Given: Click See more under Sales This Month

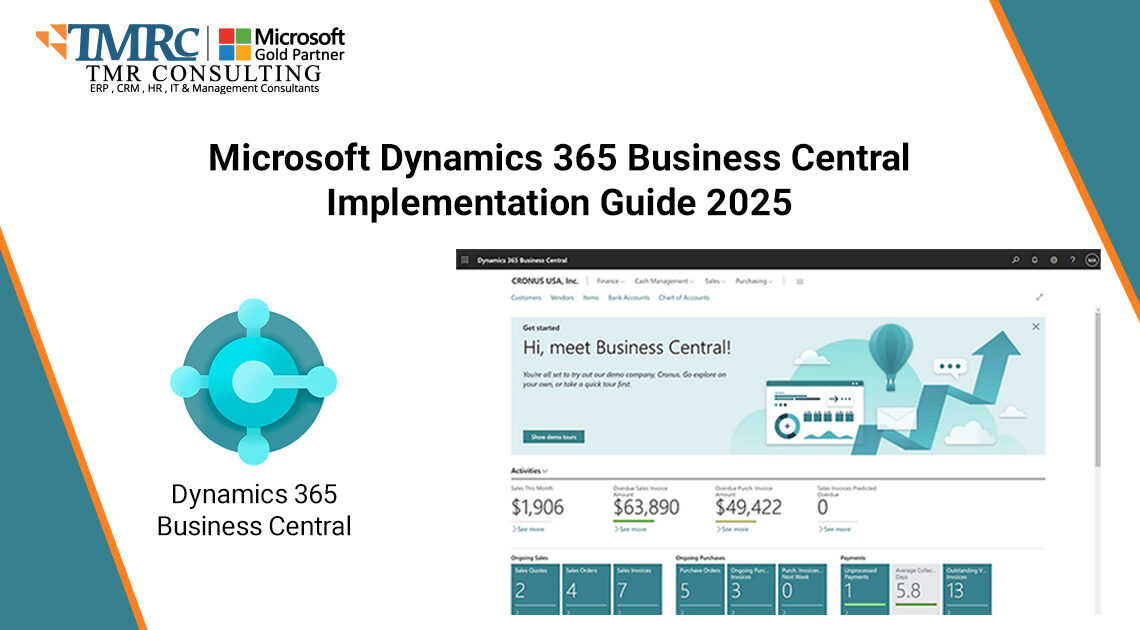Looking at the screenshot, I should [x=529, y=529].
